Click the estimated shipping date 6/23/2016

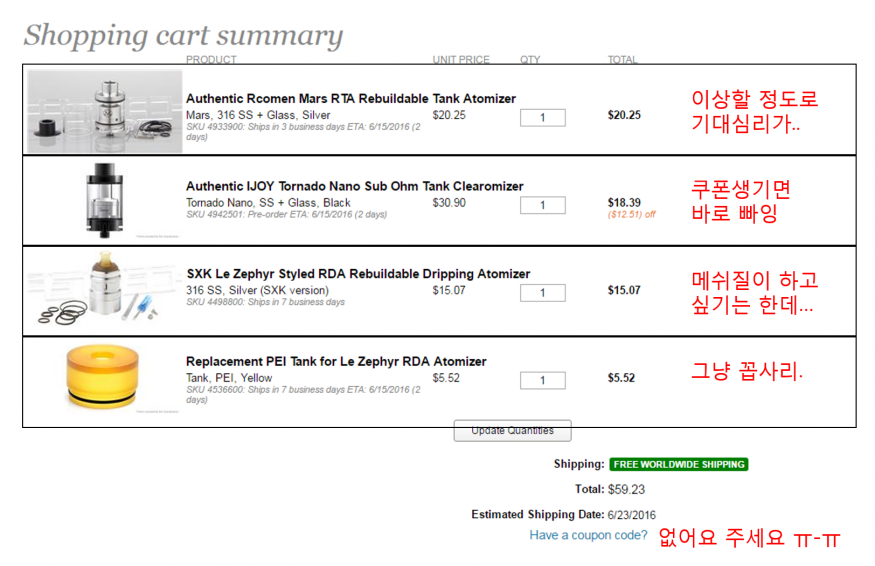click(x=631, y=515)
